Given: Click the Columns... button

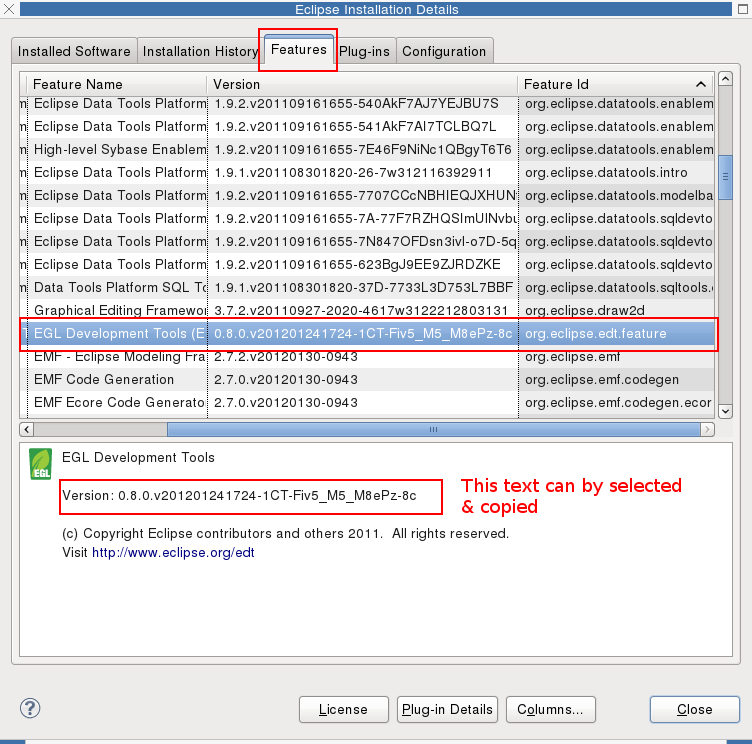Looking at the screenshot, I should pyautogui.click(x=551, y=709).
